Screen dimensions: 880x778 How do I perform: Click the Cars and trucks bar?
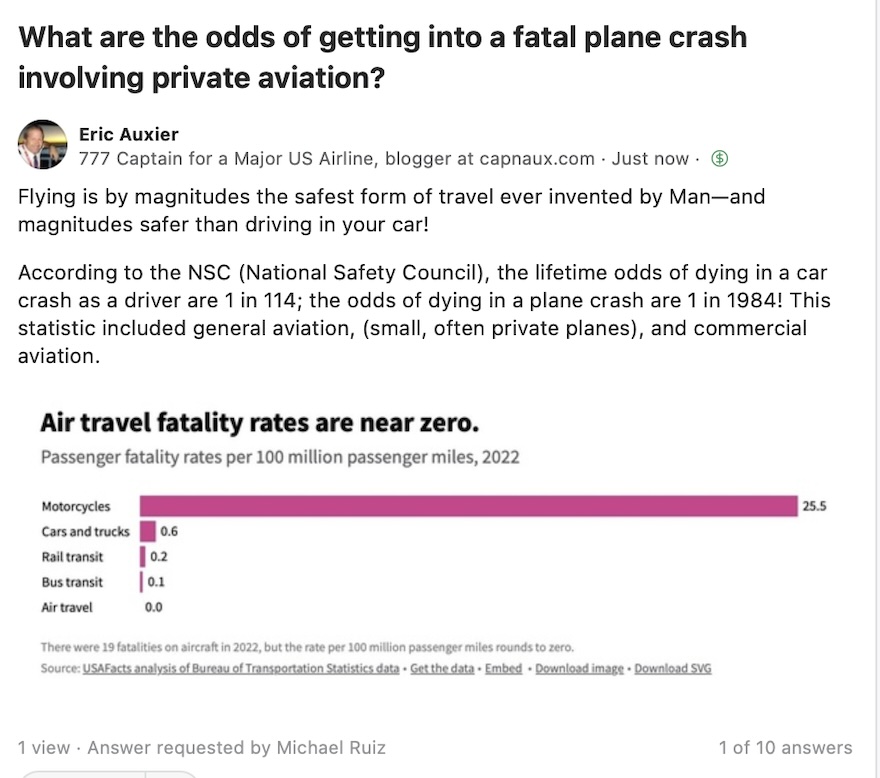point(148,531)
